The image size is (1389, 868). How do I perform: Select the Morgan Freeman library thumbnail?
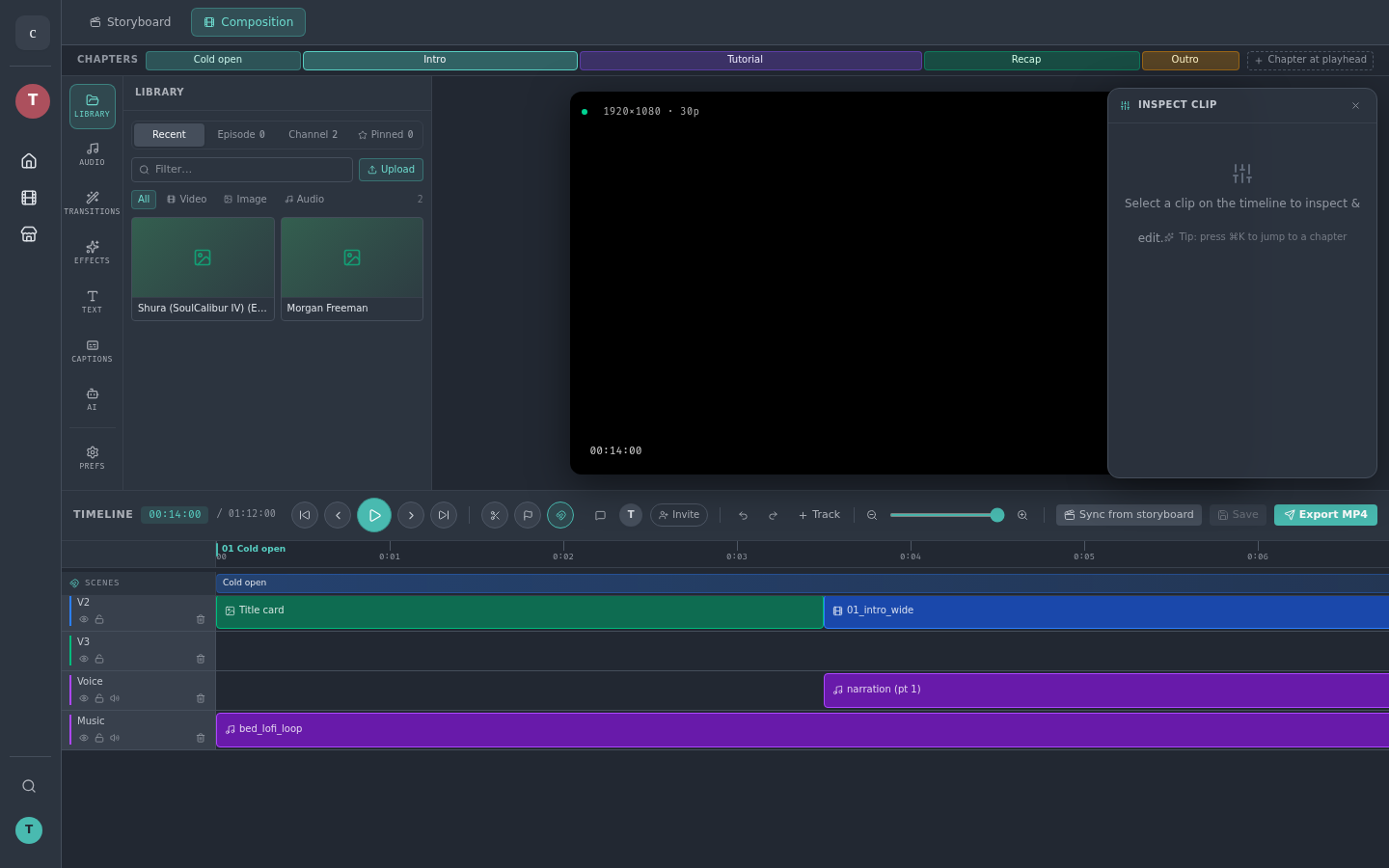click(x=352, y=269)
